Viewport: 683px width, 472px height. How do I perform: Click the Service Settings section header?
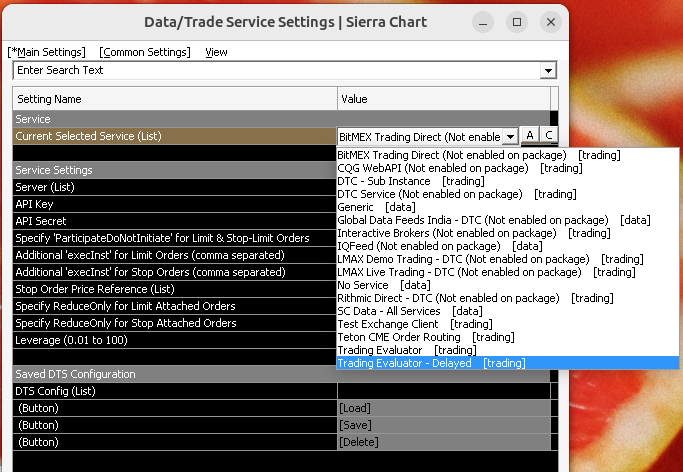[175, 170]
